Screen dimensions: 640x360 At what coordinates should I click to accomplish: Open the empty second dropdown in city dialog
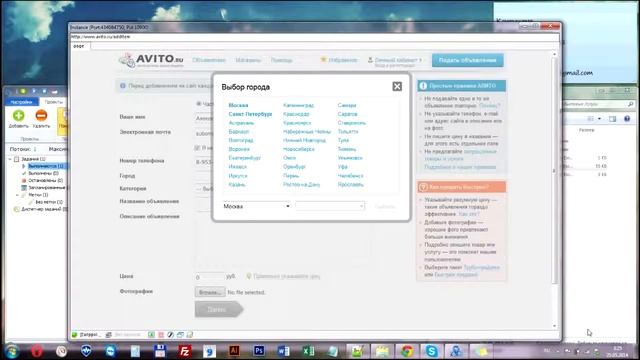330,207
